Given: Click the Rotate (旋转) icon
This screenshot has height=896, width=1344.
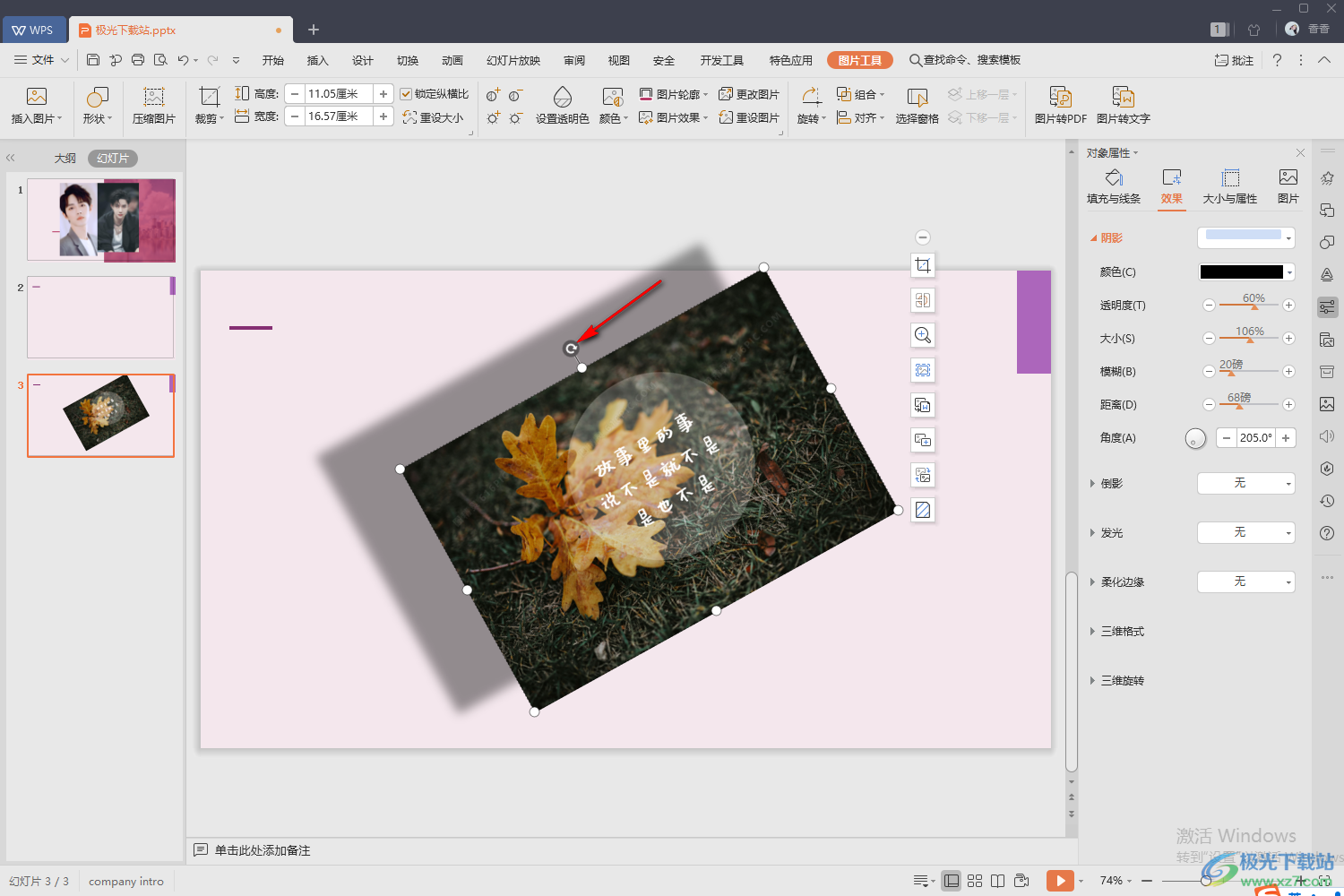Looking at the screenshot, I should point(811,97).
